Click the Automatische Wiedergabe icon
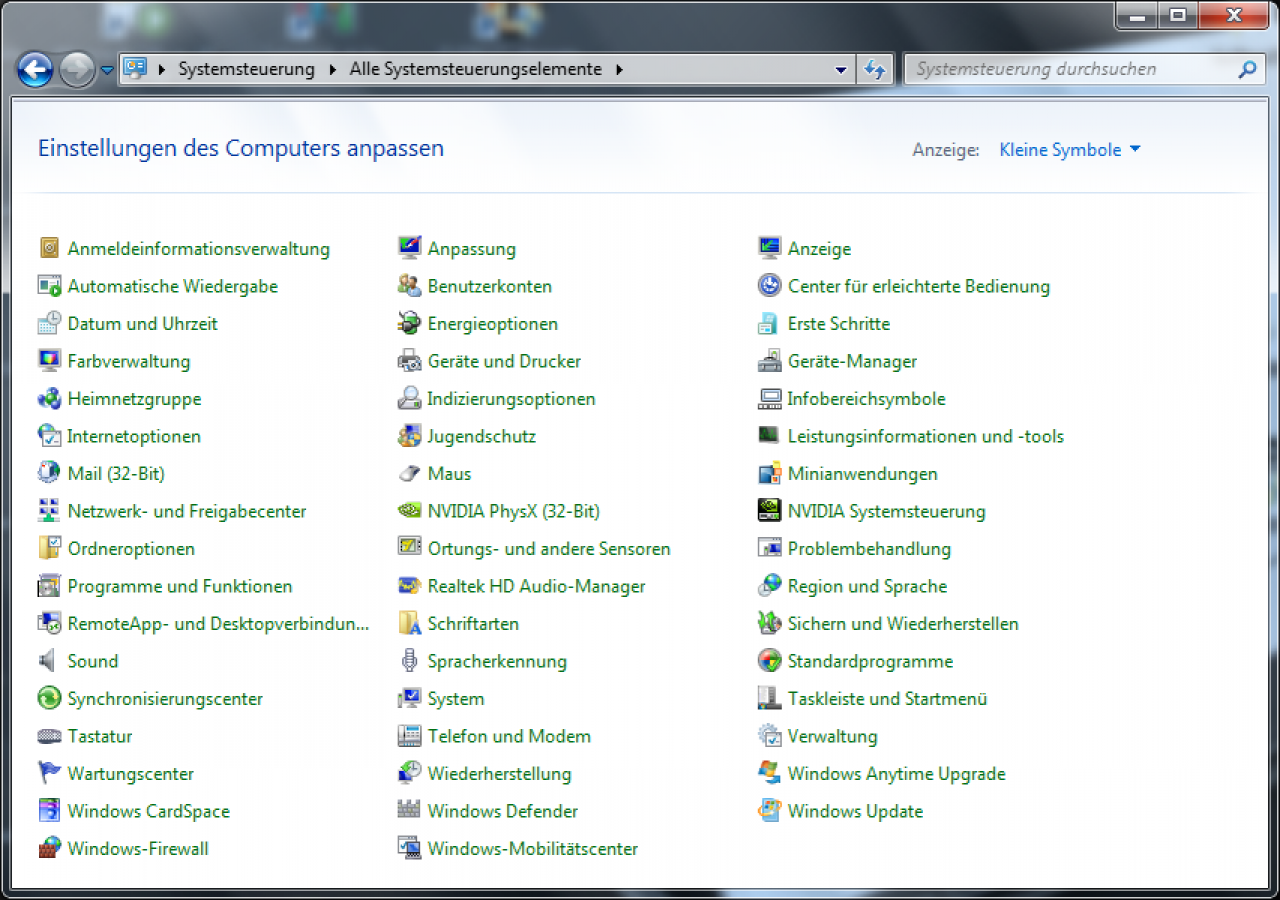Viewport: 1280px width, 900px height. pyautogui.click(x=49, y=286)
